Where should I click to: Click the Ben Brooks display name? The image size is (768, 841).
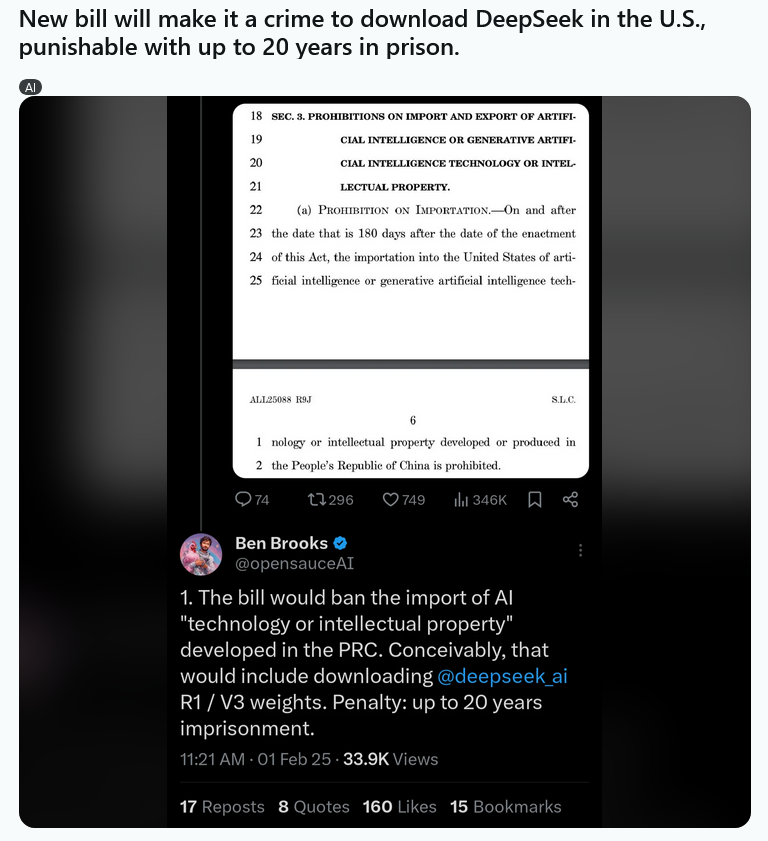[x=281, y=543]
